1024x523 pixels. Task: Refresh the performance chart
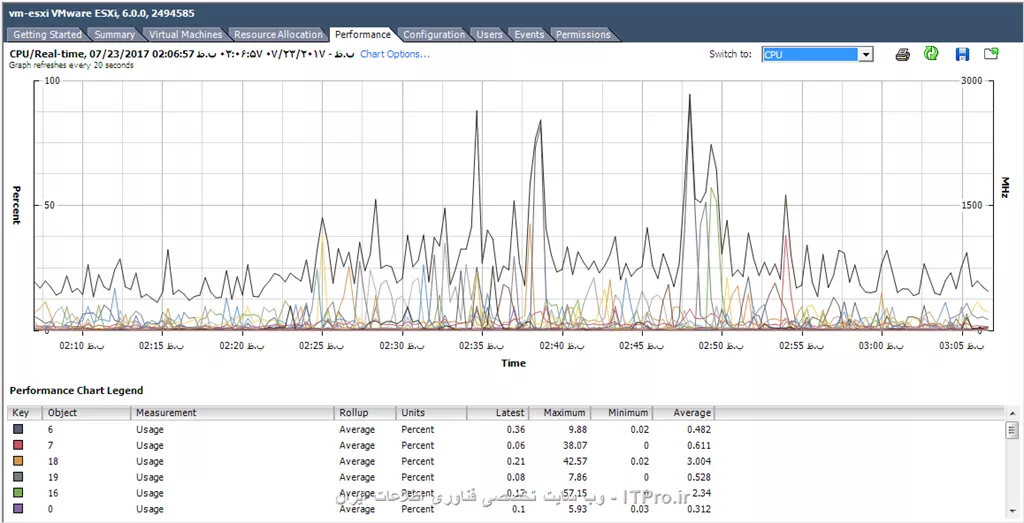click(931, 54)
